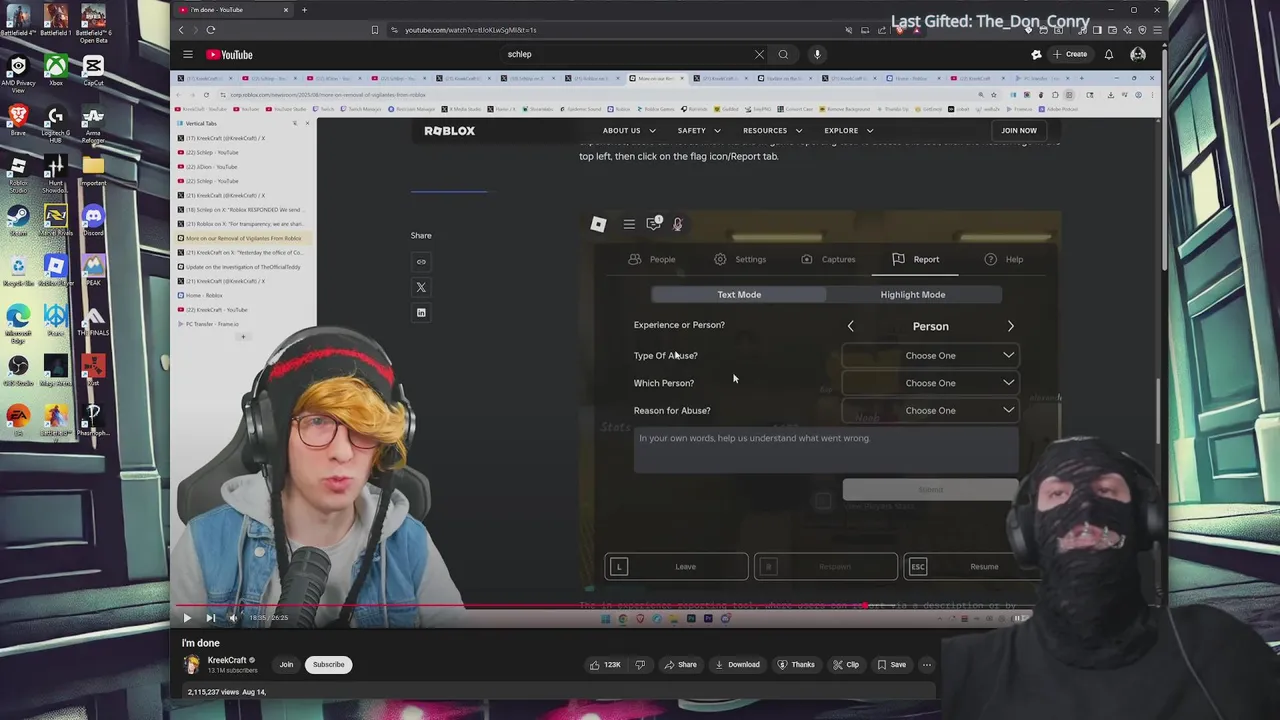Screen dimensions: 1280x720
Task: Mute the video volume
Action: pos(233,618)
